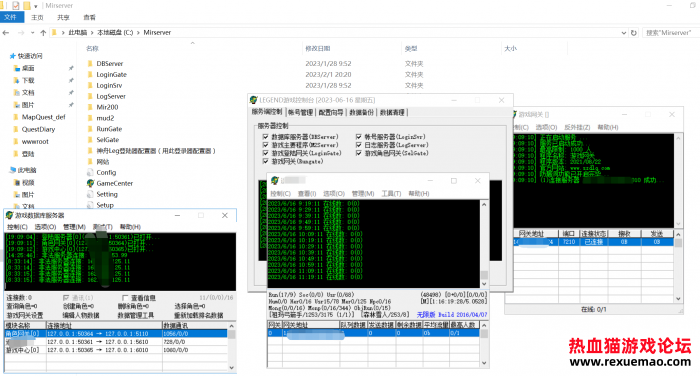The image size is (700, 376).
Task: Open the RunGate folder icon
Action: (90, 129)
